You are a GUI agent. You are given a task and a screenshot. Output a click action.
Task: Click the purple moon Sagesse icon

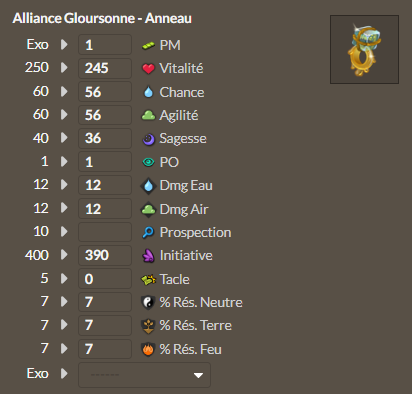[x=149, y=139]
